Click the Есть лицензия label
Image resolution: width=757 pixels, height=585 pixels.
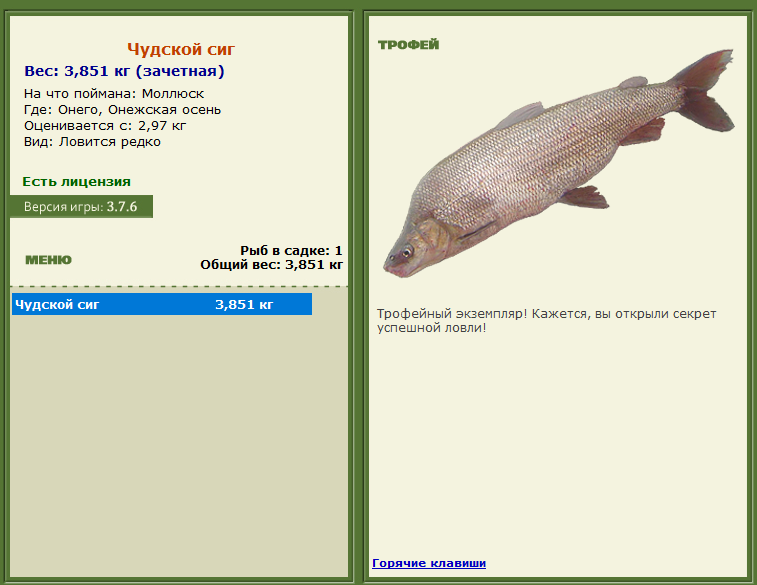pyautogui.click(x=76, y=181)
